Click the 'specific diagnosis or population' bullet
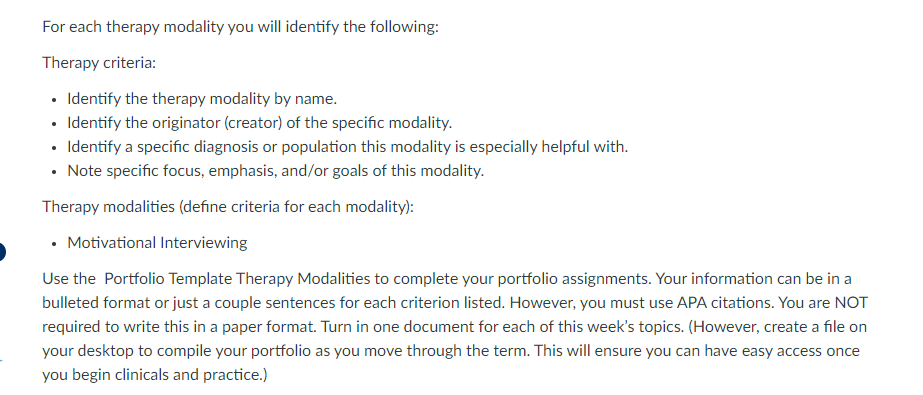 pyautogui.click(x=347, y=147)
